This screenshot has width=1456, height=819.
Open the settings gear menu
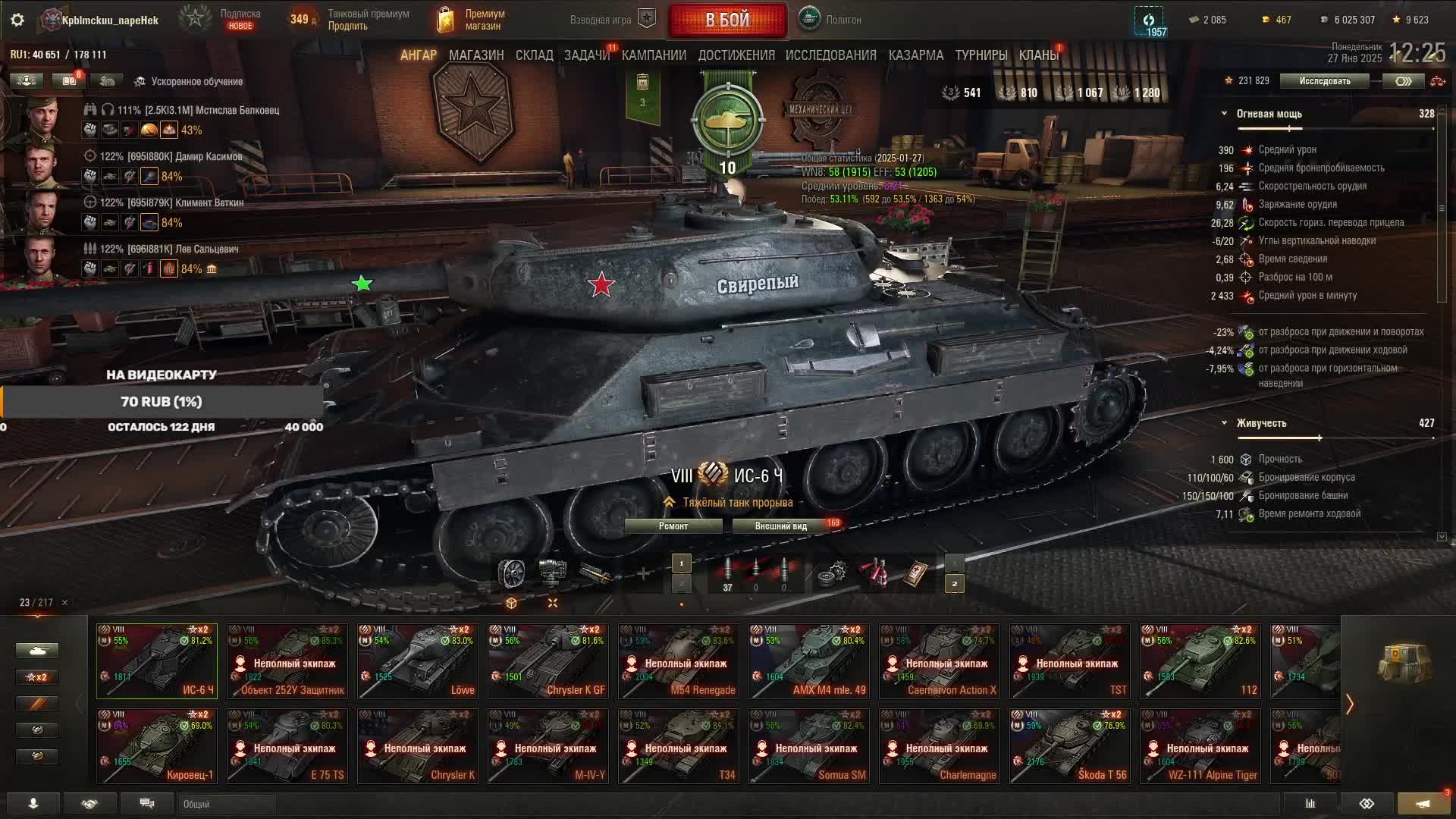[x=17, y=20]
